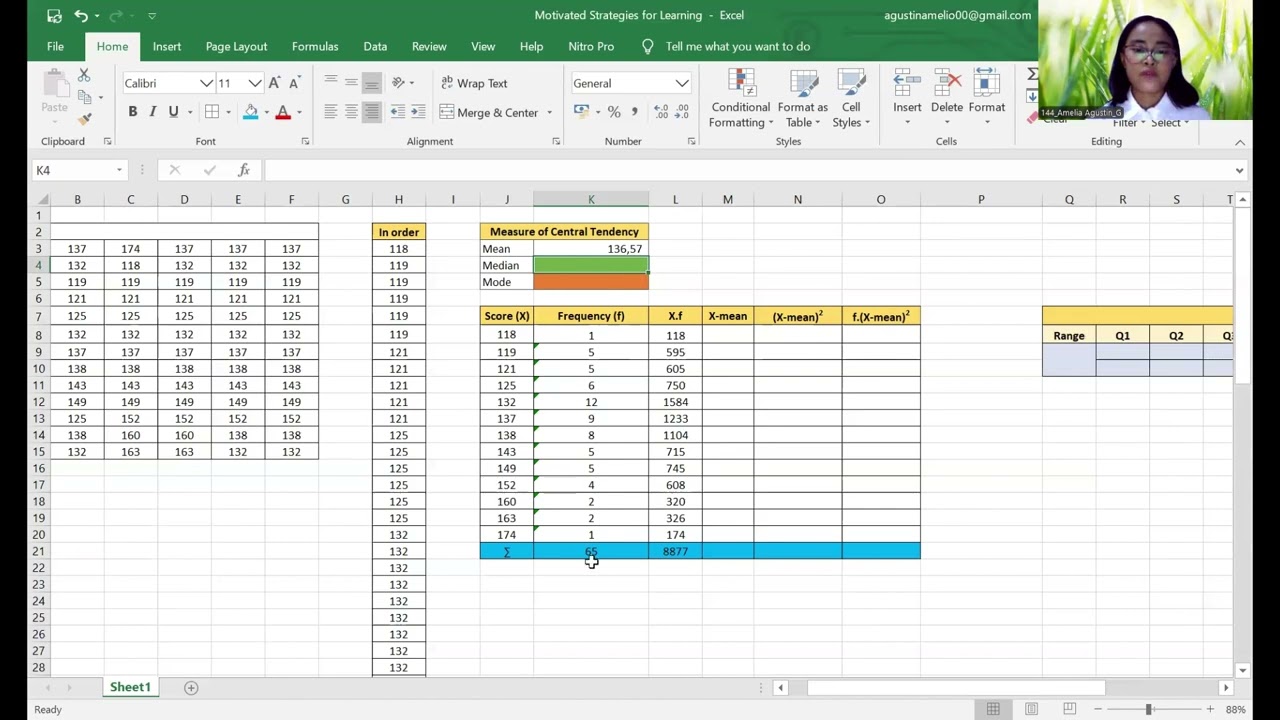Toggle Bold formatting
The height and width of the screenshot is (720, 1280).
132,112
